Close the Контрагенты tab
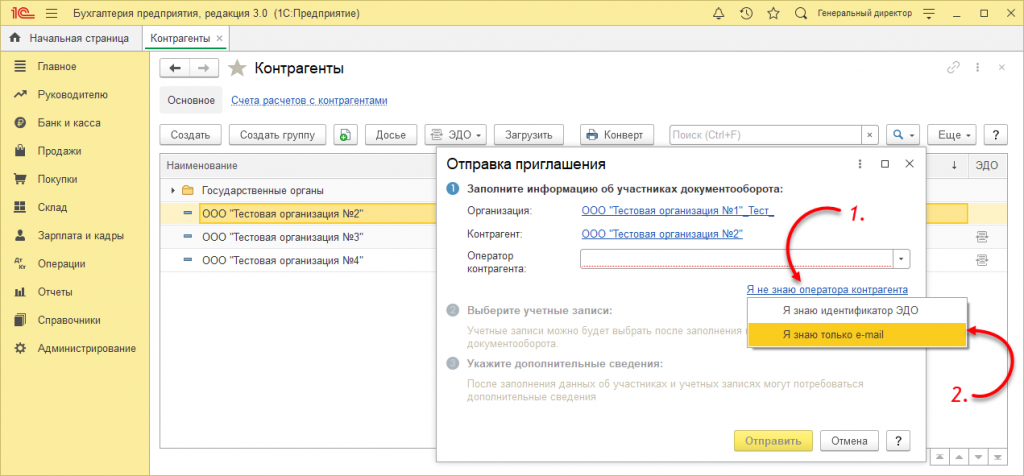This screenshot has width=1024, height=476. click(x=219, y=39)
